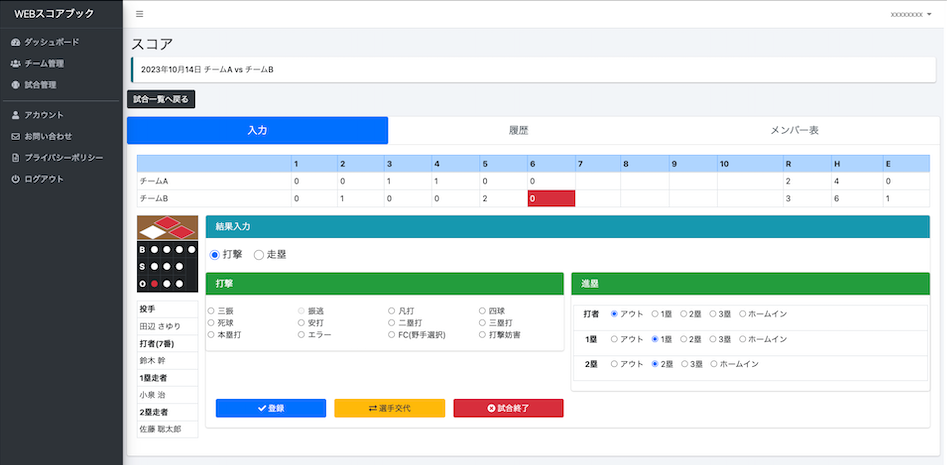Click the highlighted red 6th inning cell
Image resolution: width=947 pixels, height=465 pixels.
(551, 199)
